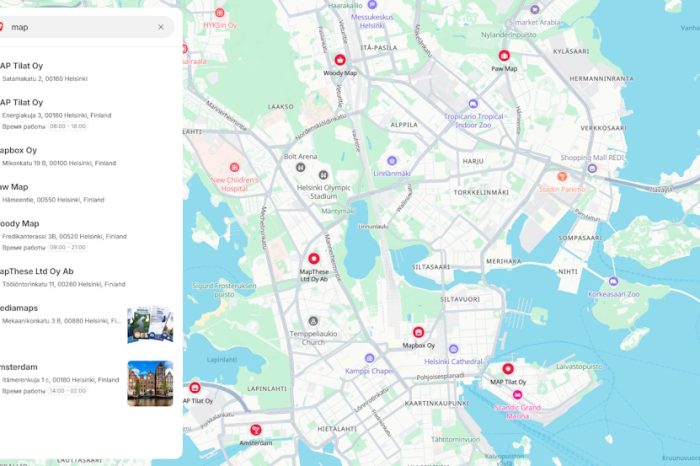Click the address "Töölöntorinkatu 11, 00260 Helsinki, Finland"
700x466 pixels.
64,284
